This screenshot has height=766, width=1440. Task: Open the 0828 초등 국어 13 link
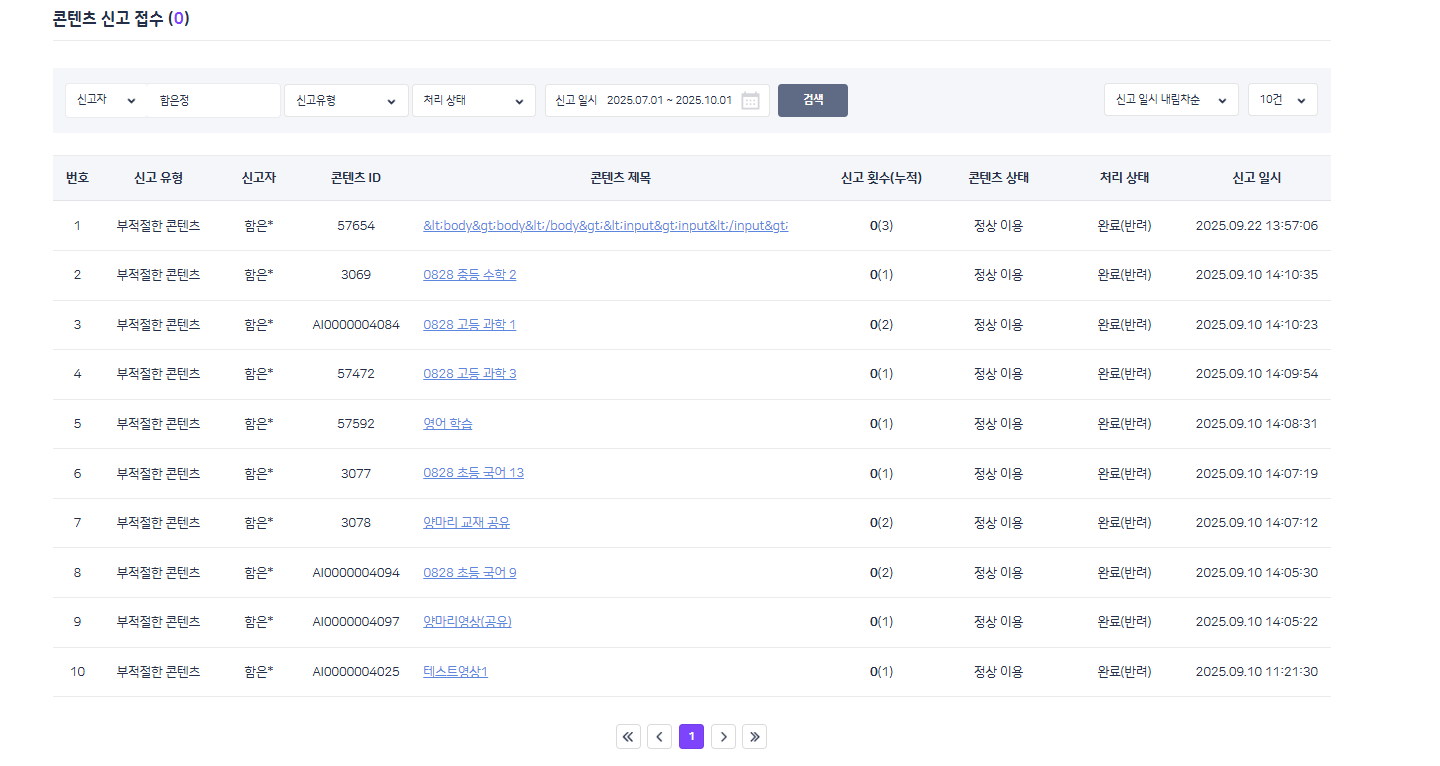[x=473, y=473]
